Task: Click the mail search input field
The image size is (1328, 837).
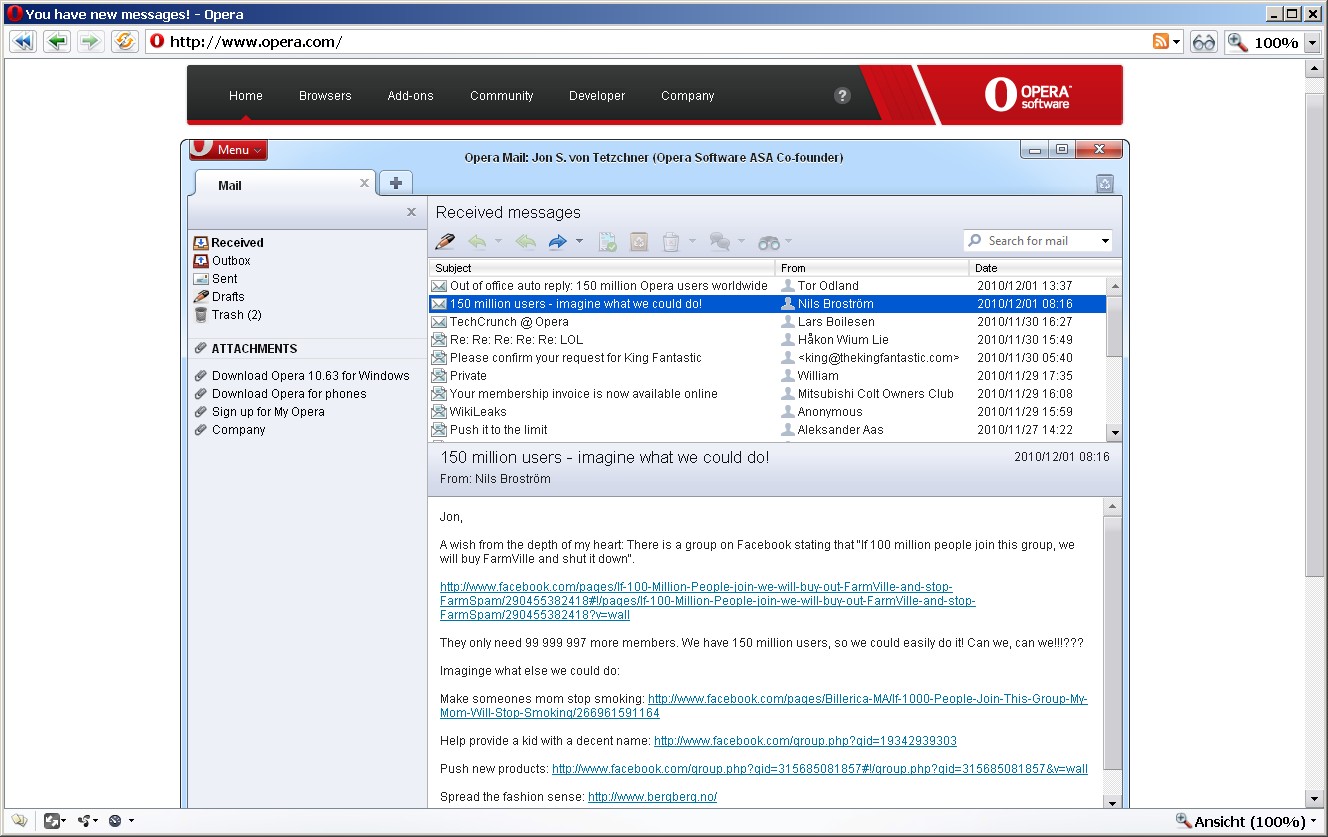Action: [1035, 240]
